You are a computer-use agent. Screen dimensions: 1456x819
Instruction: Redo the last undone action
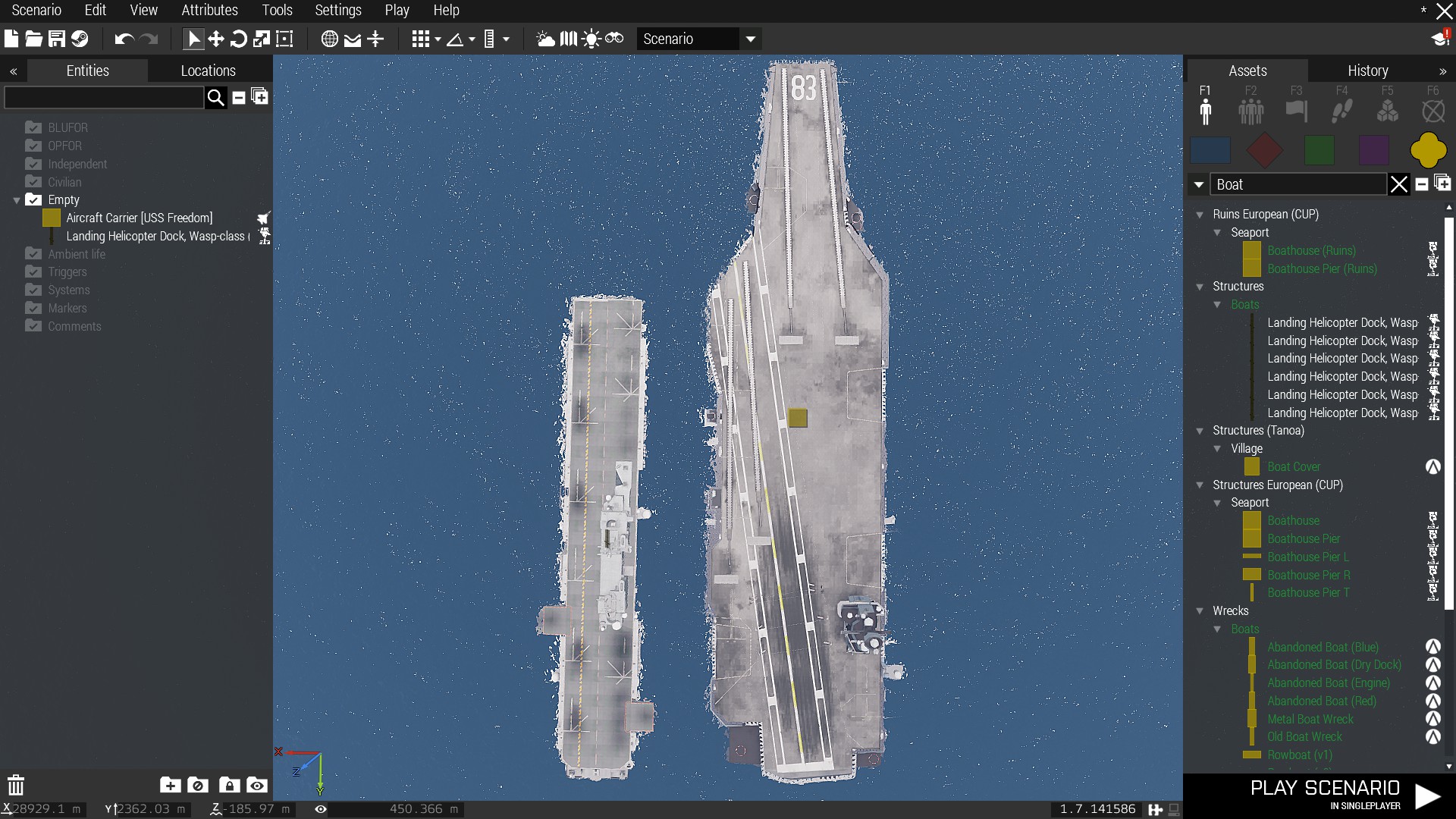click(149, 39)
